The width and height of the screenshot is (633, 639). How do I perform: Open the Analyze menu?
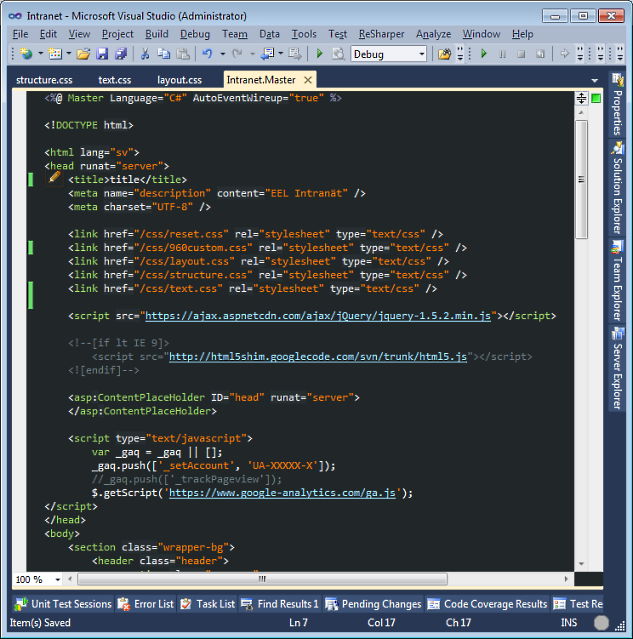tap(433, 34)
